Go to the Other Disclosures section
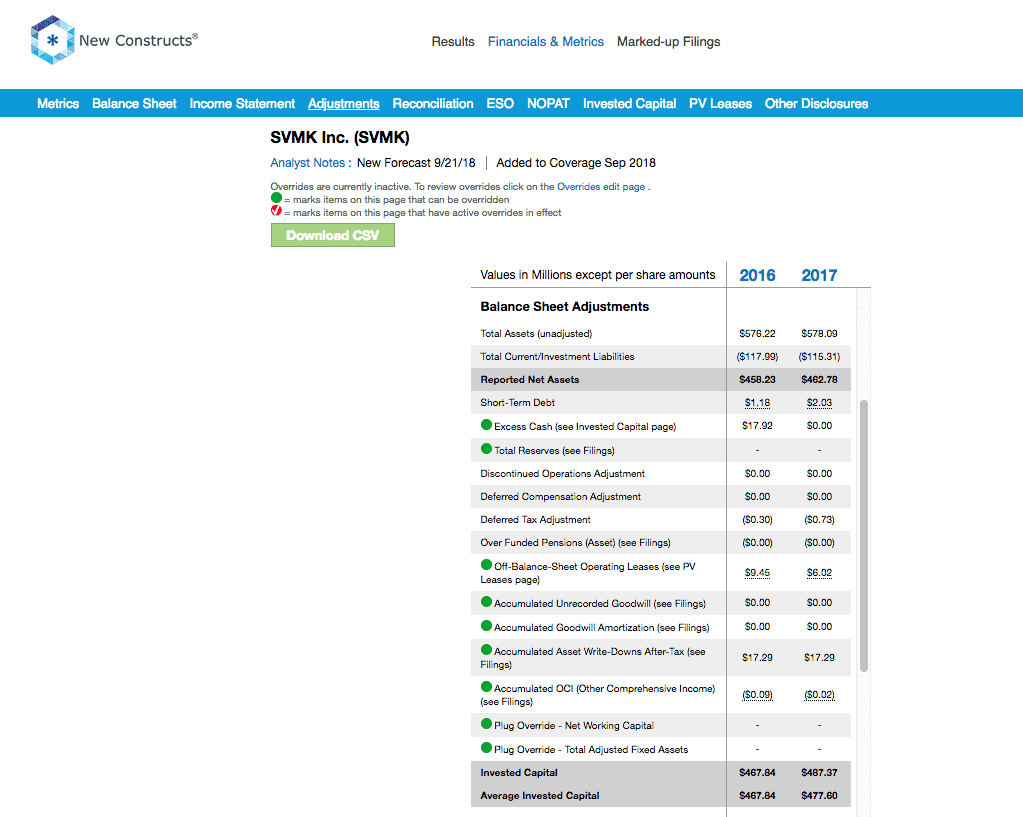1023x817 pixels. click(816, 104)
